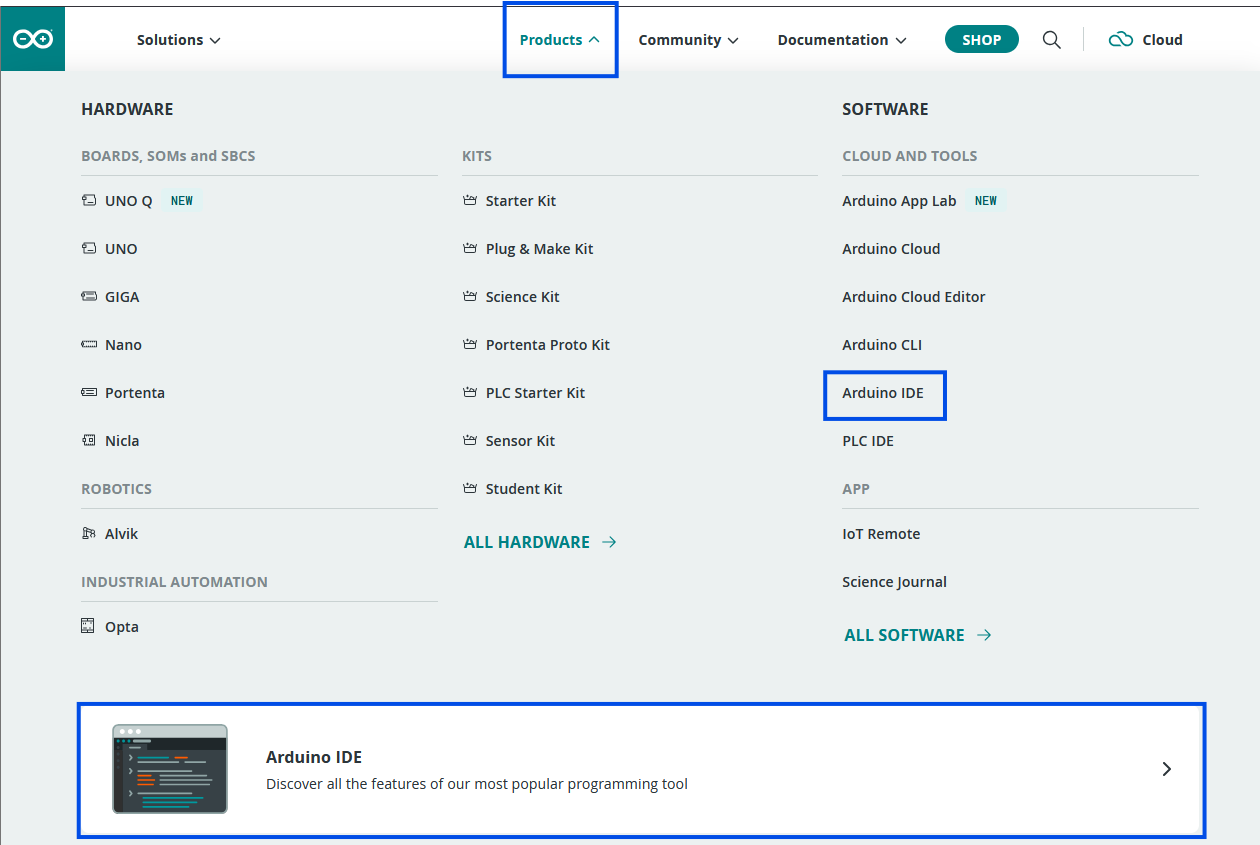Open Science Journal app link
The height and width of the screenshot is (845, 1260).
tap(895, 582)
